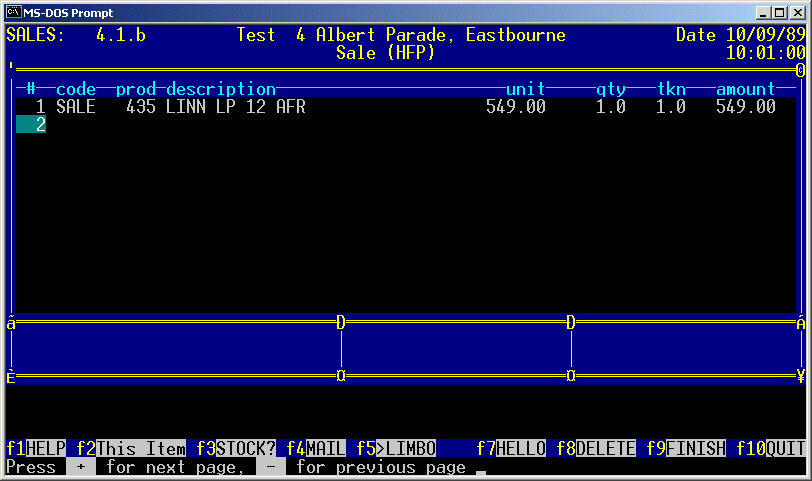This screenshot has height=481, width=812.
Task: Click the minus key for previous page
Action: pyautogui.click(x=270, y=467)
